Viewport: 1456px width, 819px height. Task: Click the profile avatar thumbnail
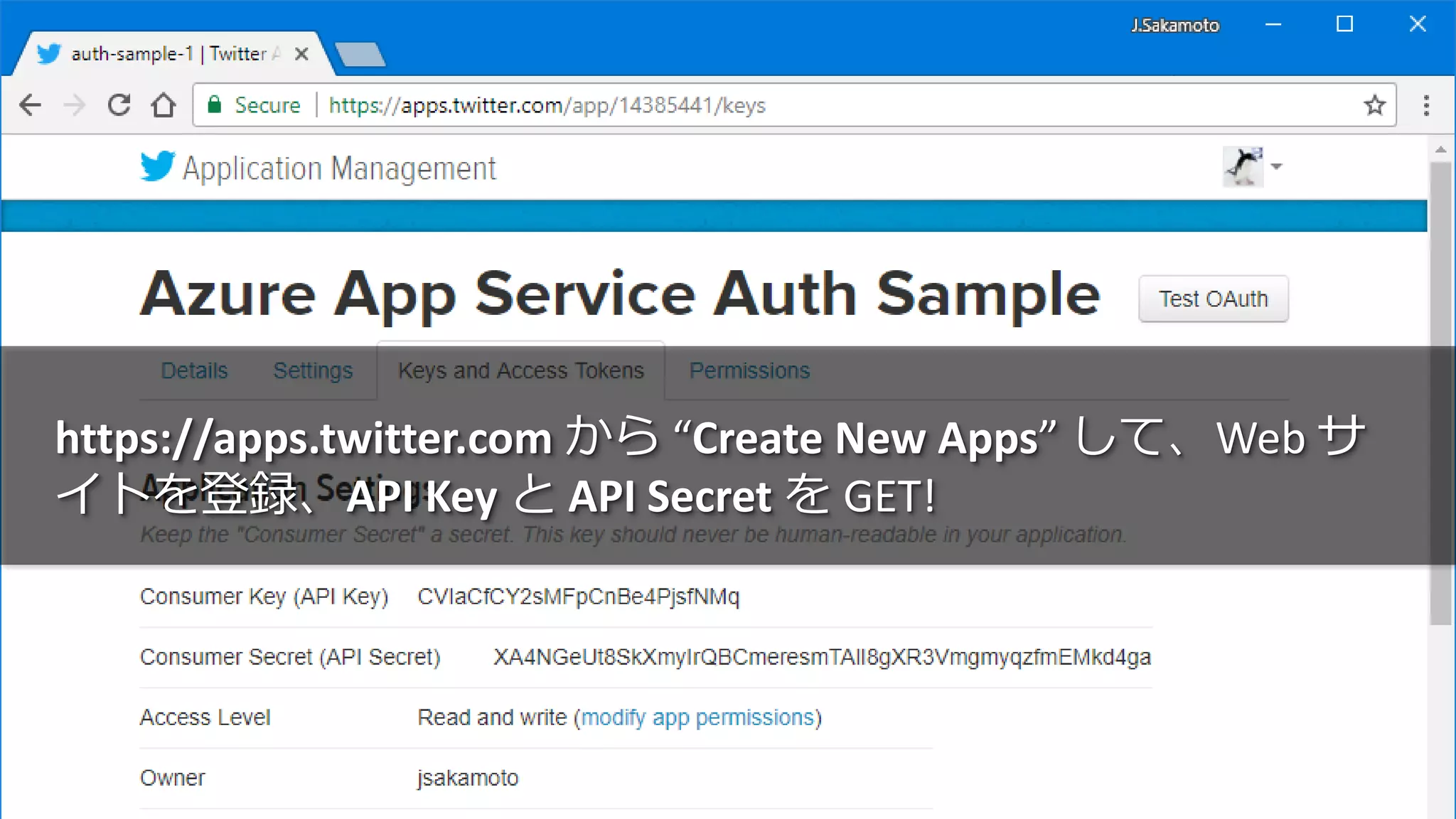click(x=1242, y=167)
